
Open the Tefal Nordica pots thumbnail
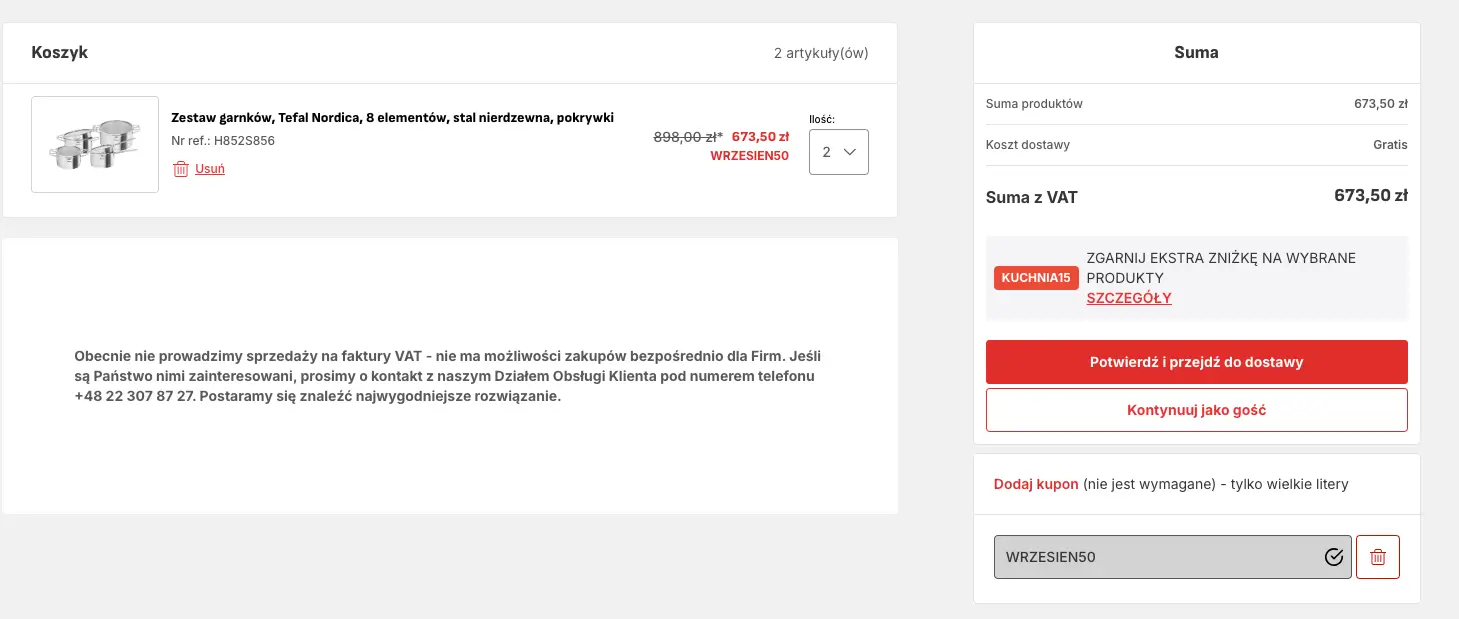click(95, 144)
